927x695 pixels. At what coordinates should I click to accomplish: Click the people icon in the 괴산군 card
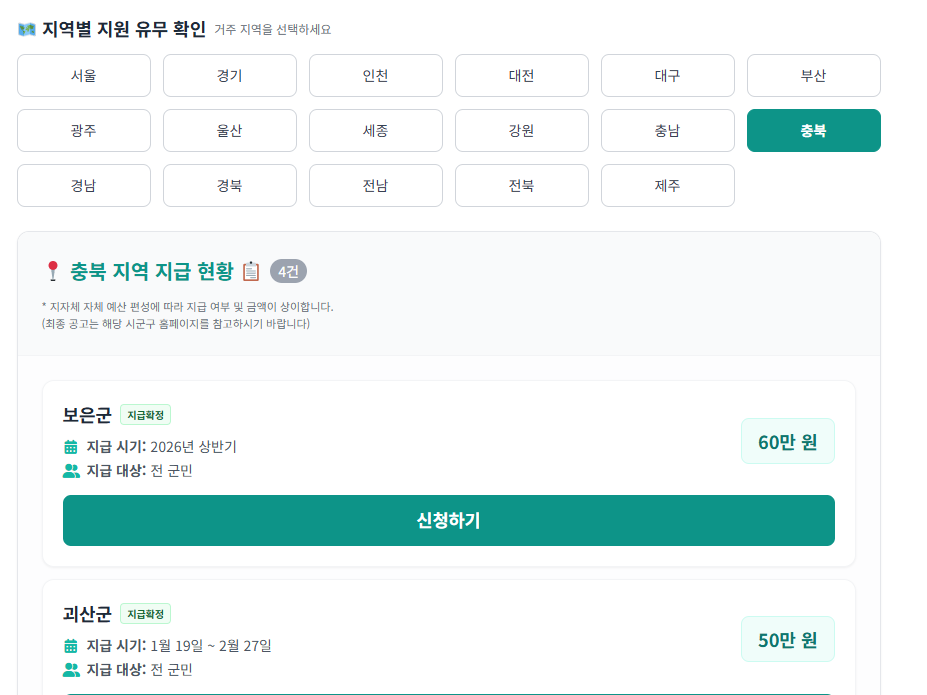[71, 670]
